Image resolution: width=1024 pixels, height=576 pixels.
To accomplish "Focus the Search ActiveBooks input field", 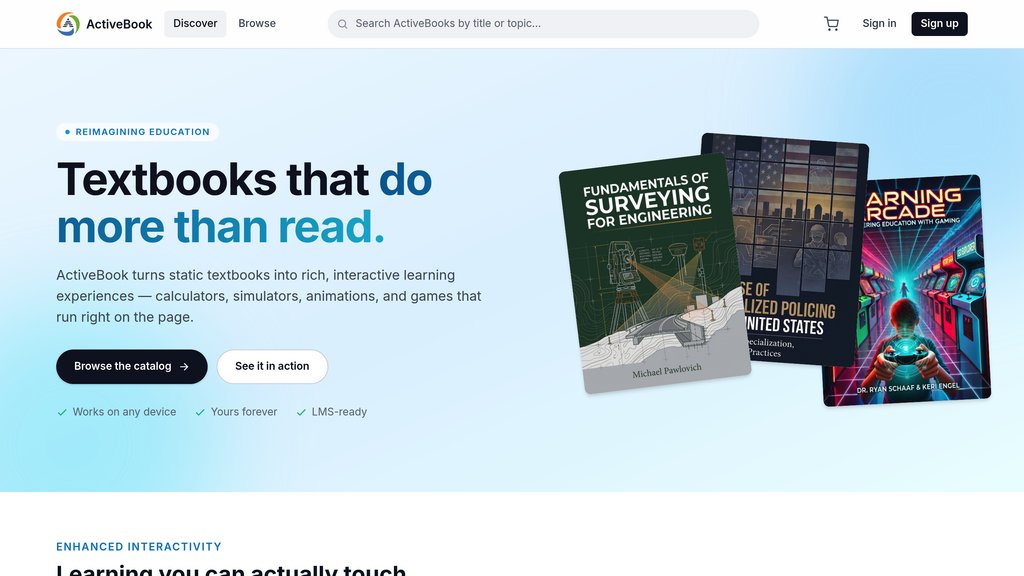I will 543,24.
